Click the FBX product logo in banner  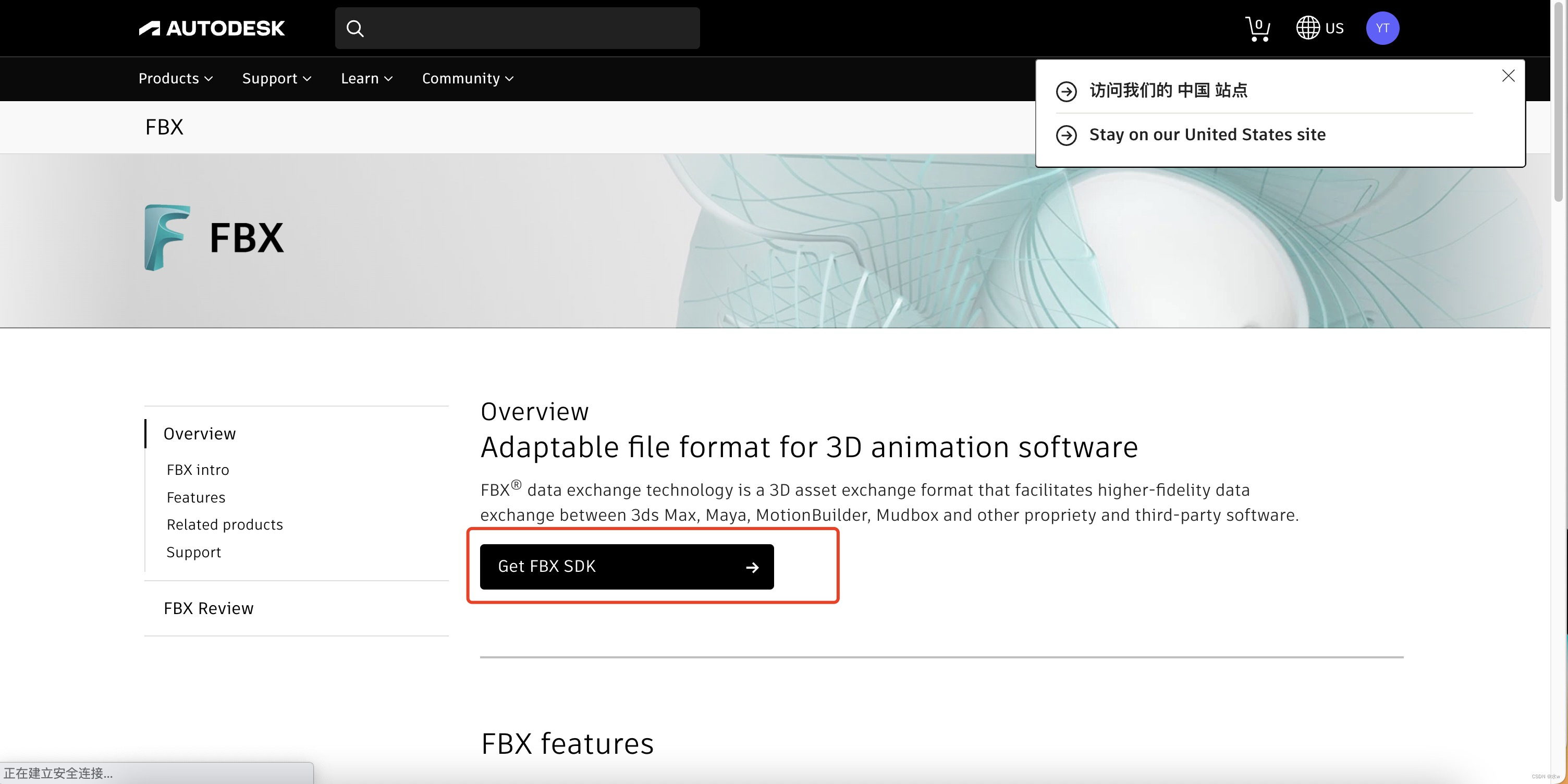coord(167,237)
